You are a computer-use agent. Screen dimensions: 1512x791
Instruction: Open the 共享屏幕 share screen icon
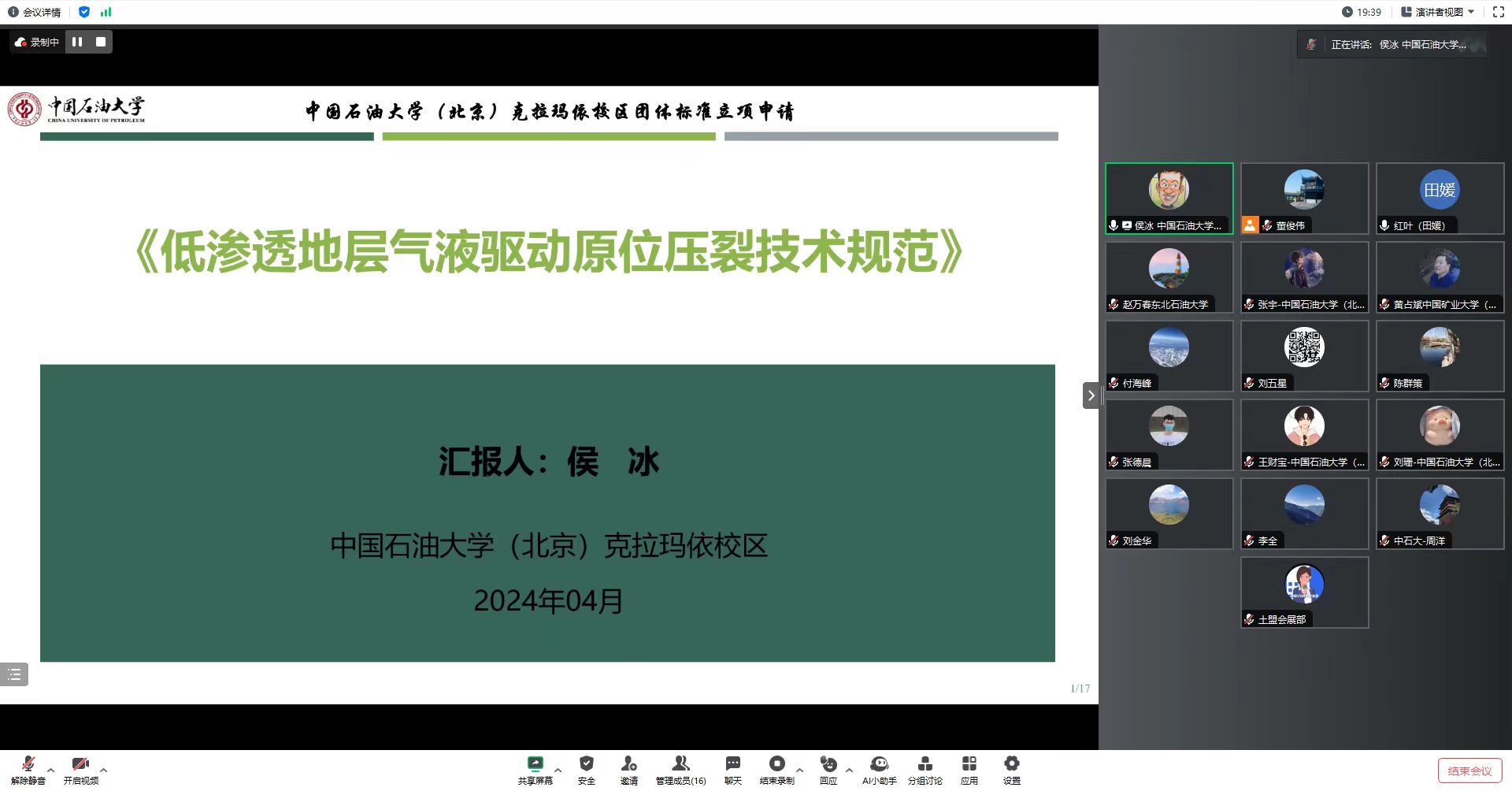[535, 770]
